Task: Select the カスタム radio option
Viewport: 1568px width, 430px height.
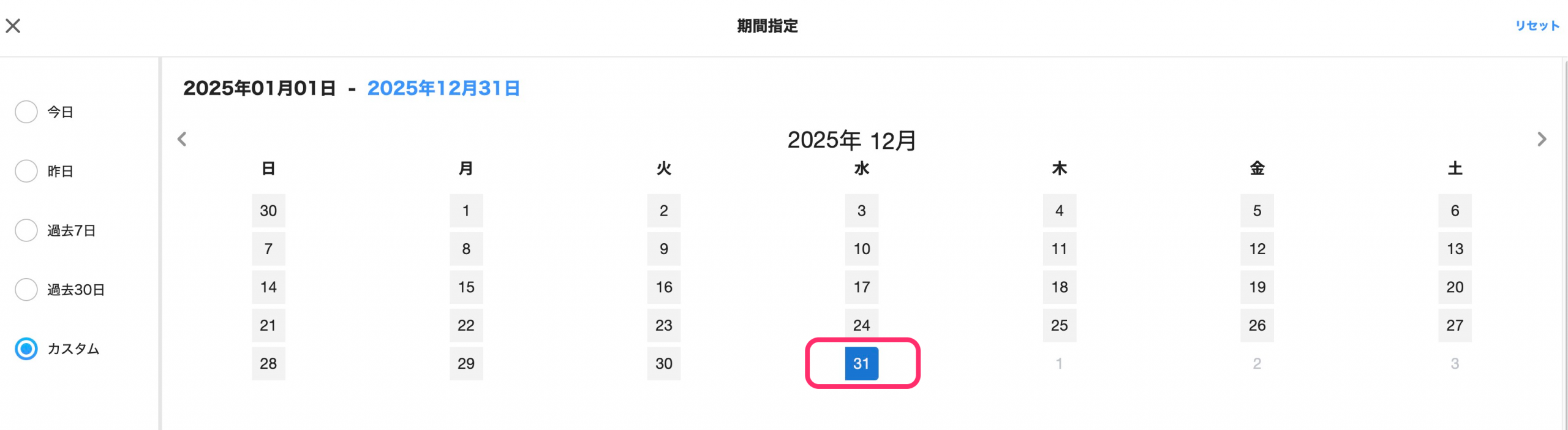Action: [26, 349]
